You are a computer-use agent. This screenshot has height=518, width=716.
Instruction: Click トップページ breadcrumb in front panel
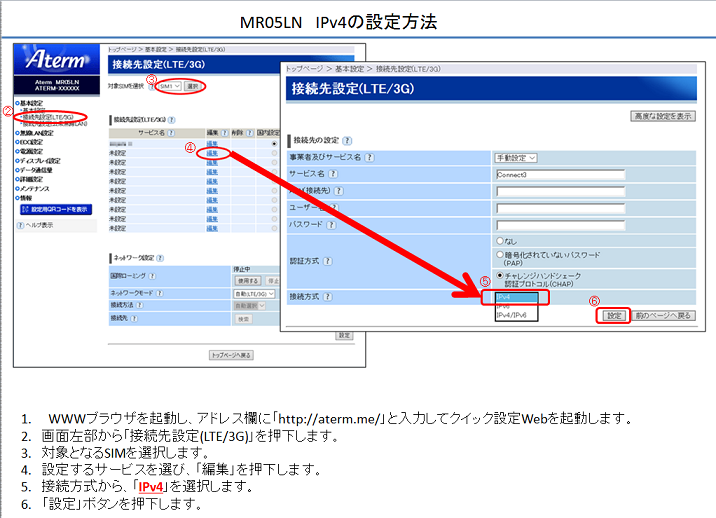[304, 69]
